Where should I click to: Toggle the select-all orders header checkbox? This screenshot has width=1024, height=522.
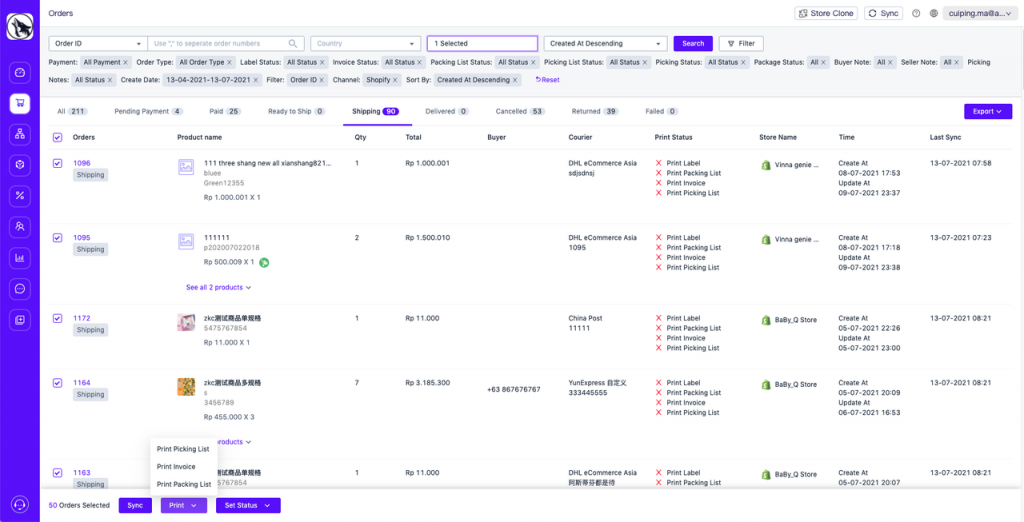57,138
